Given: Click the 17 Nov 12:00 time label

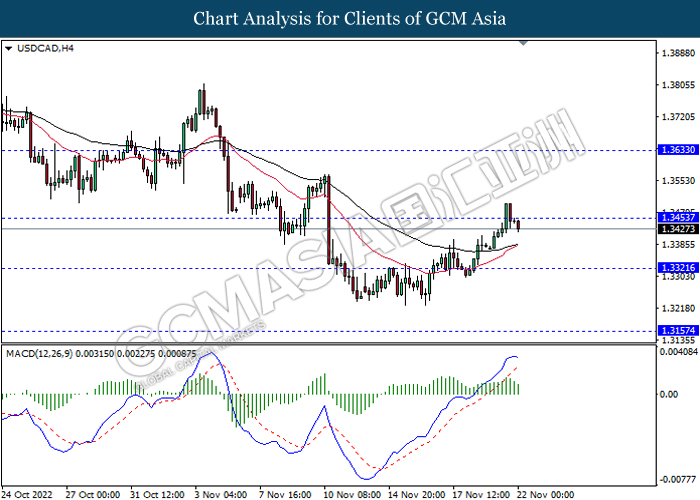Looking at the screenshot, I should pos(481,495).
